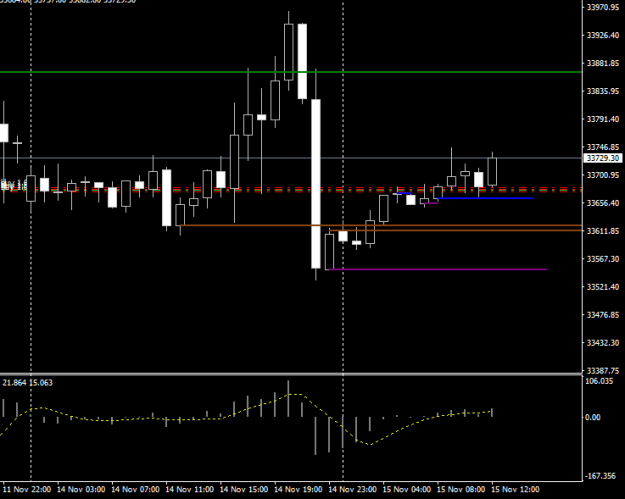Select the upper brown horizontal line

381,226
